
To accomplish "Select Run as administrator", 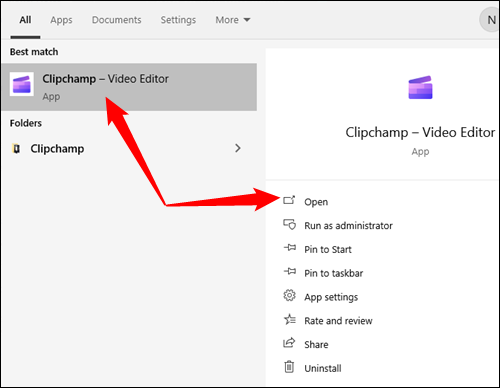I will pos(348,226).
